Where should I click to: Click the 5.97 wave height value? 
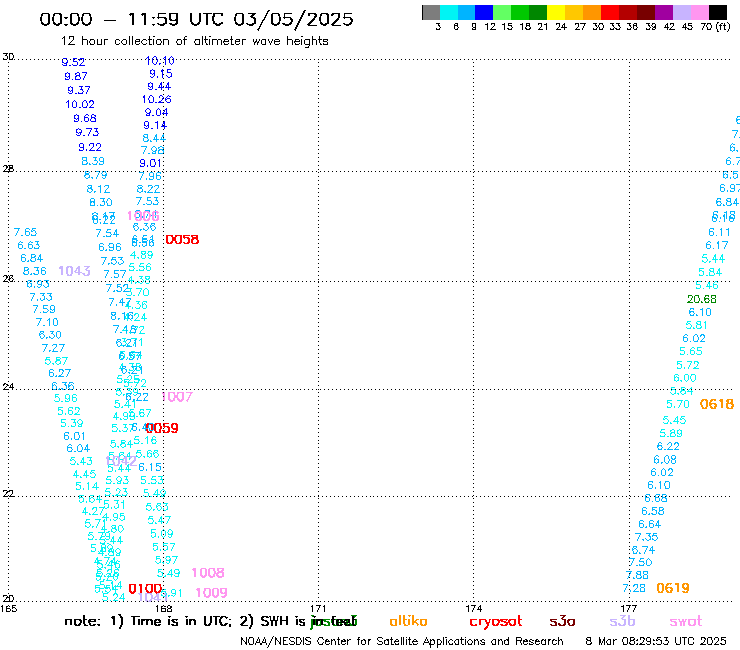pos(166,560)
